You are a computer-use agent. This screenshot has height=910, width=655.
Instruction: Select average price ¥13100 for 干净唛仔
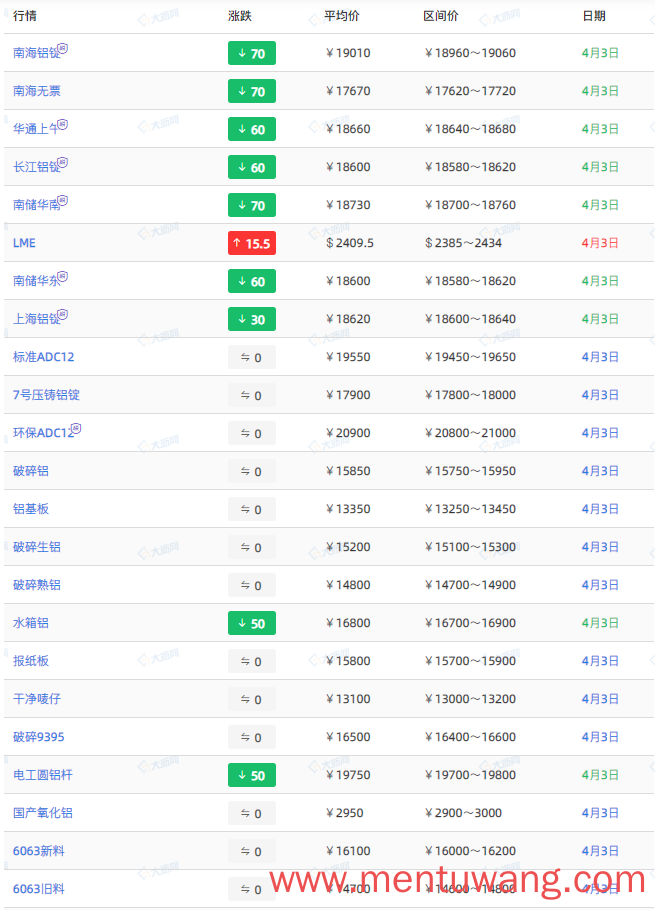(x=348, y=699)
